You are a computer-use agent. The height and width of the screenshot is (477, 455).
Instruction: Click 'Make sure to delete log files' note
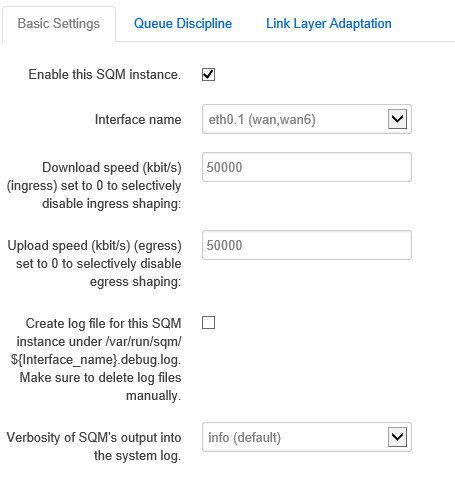[x=100, y=378]
